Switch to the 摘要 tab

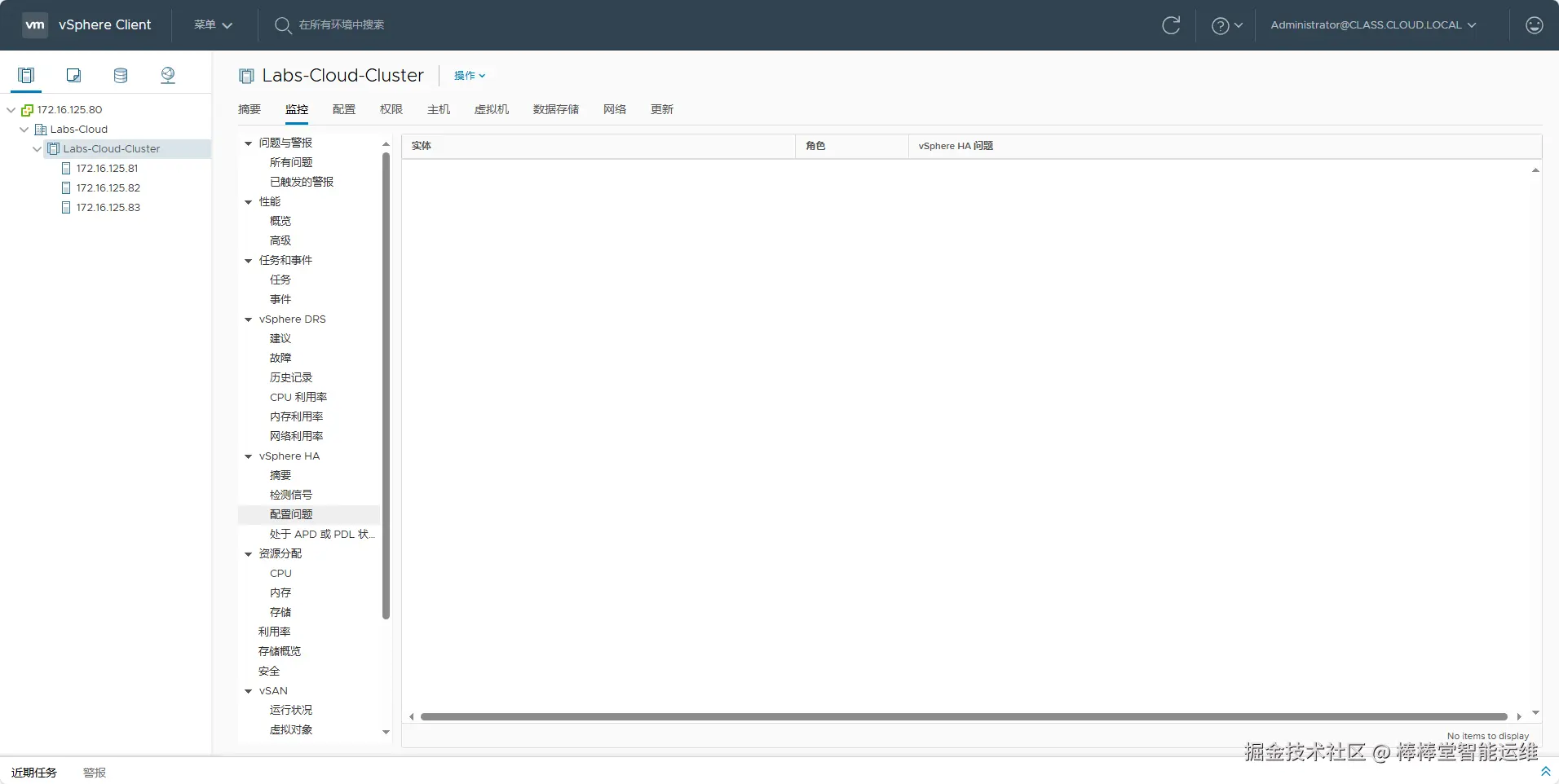pos(250,109)
